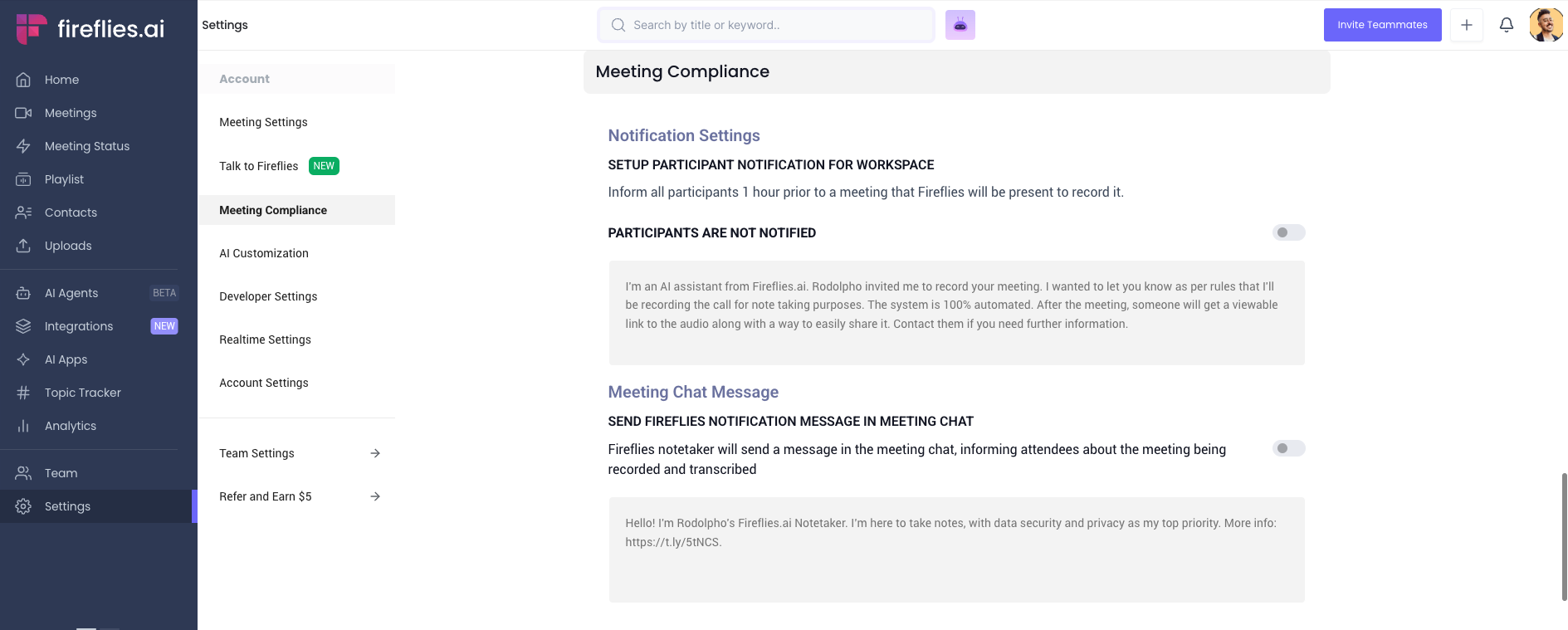Image resolution: width=1568 pixels, height=630 pixels.
Task: Click the Topic Tracker hash icon
Action: click(23, 393)
